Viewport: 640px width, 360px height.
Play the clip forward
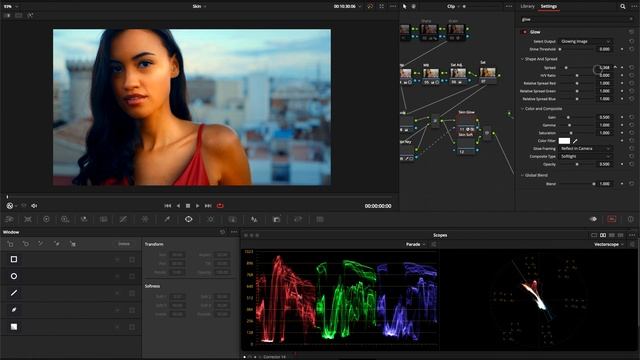click(x=198, y=206)
